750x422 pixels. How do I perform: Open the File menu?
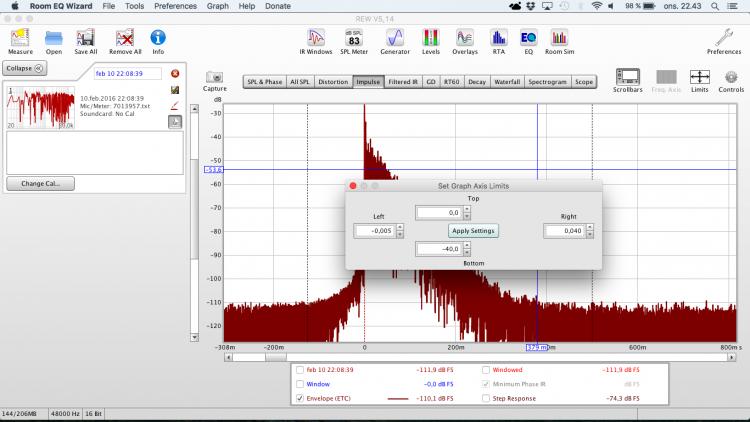109,6
